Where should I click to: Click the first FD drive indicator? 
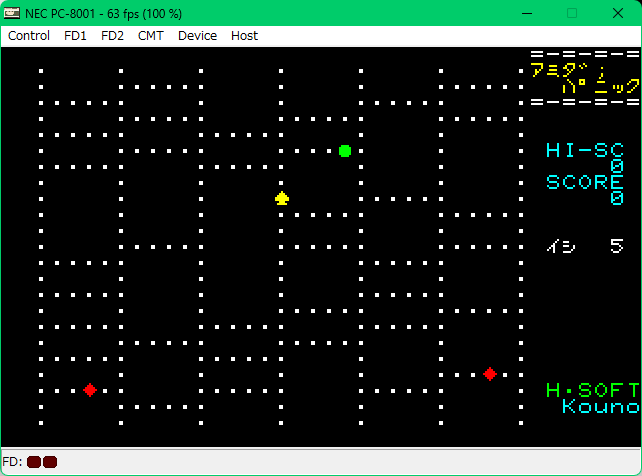(x=34, y=462)
